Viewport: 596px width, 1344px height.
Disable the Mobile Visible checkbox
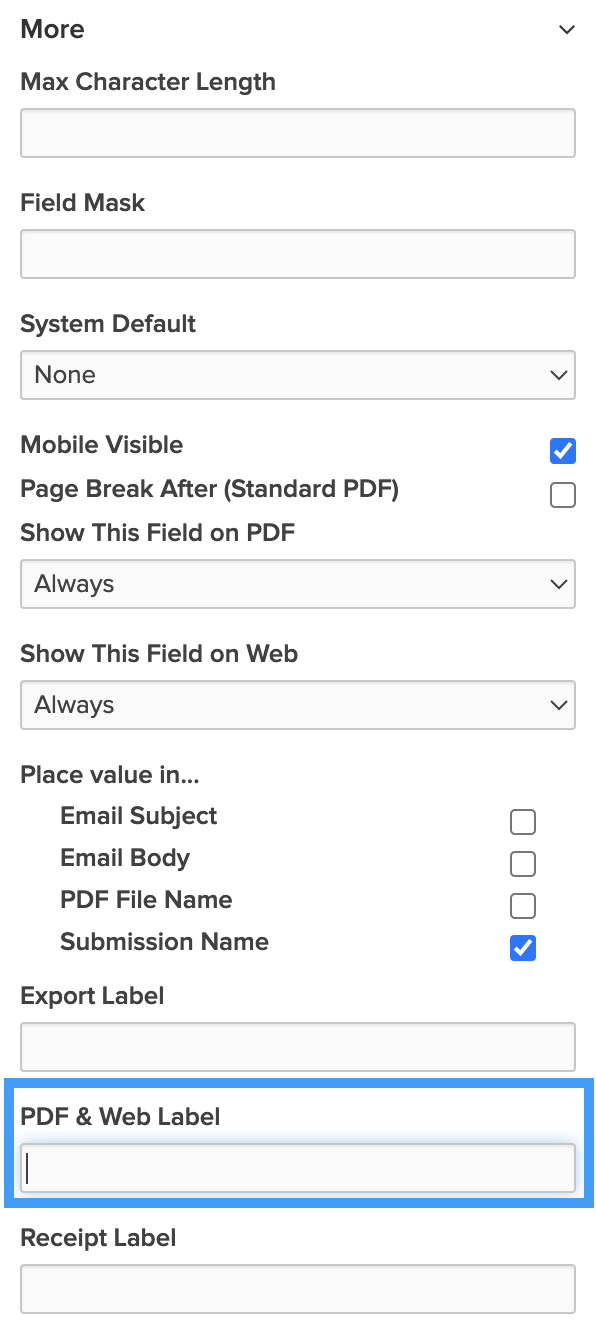pyautogui.click(x=562, y=451)
